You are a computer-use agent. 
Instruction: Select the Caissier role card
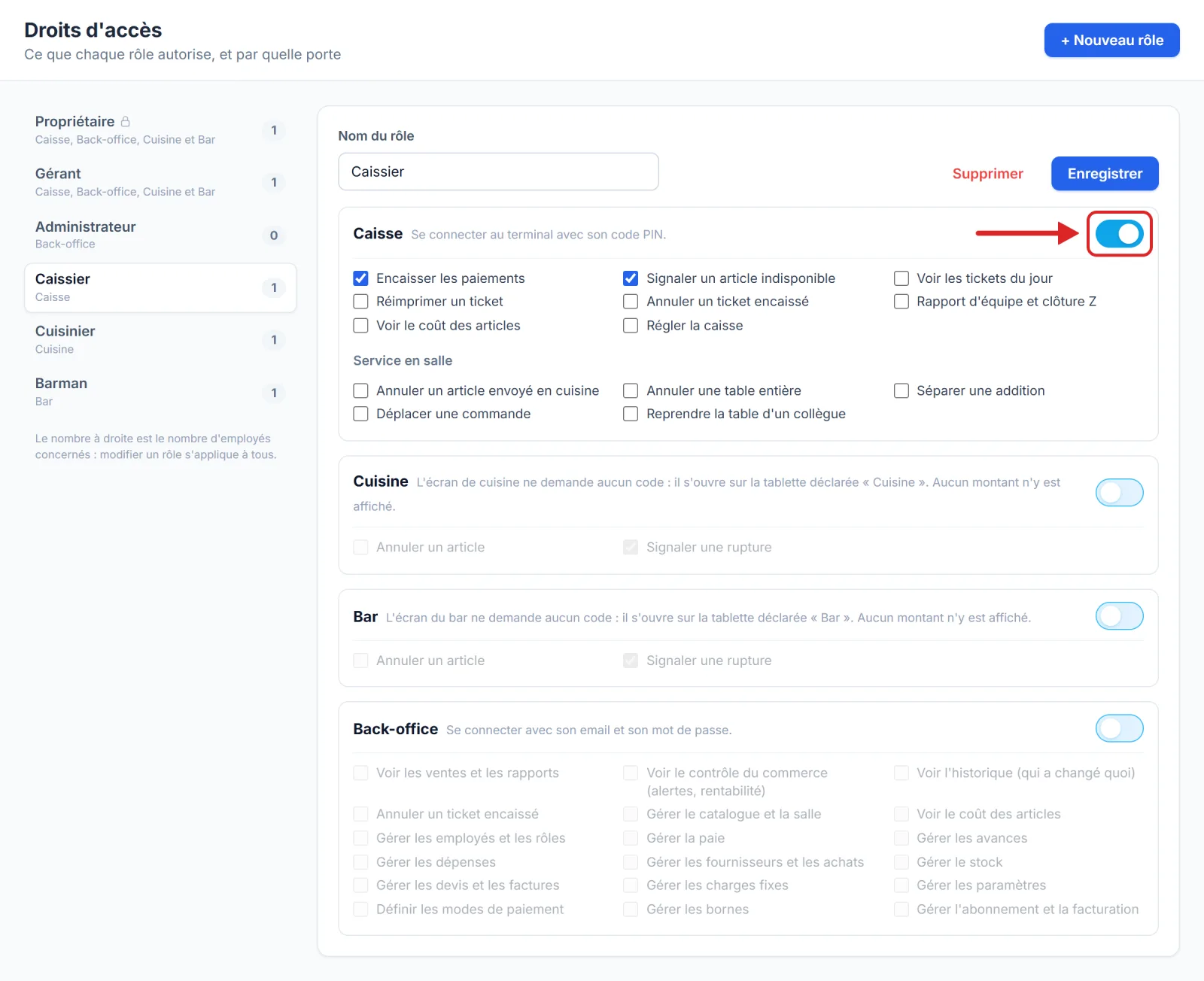[x=160, y=287]
